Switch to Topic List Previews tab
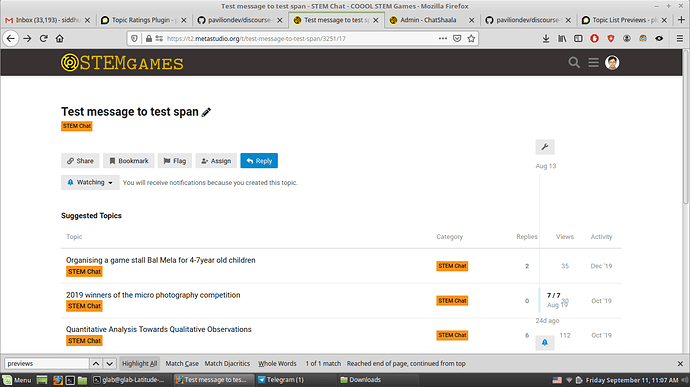The image size is (690, 387). pos(624,20)
